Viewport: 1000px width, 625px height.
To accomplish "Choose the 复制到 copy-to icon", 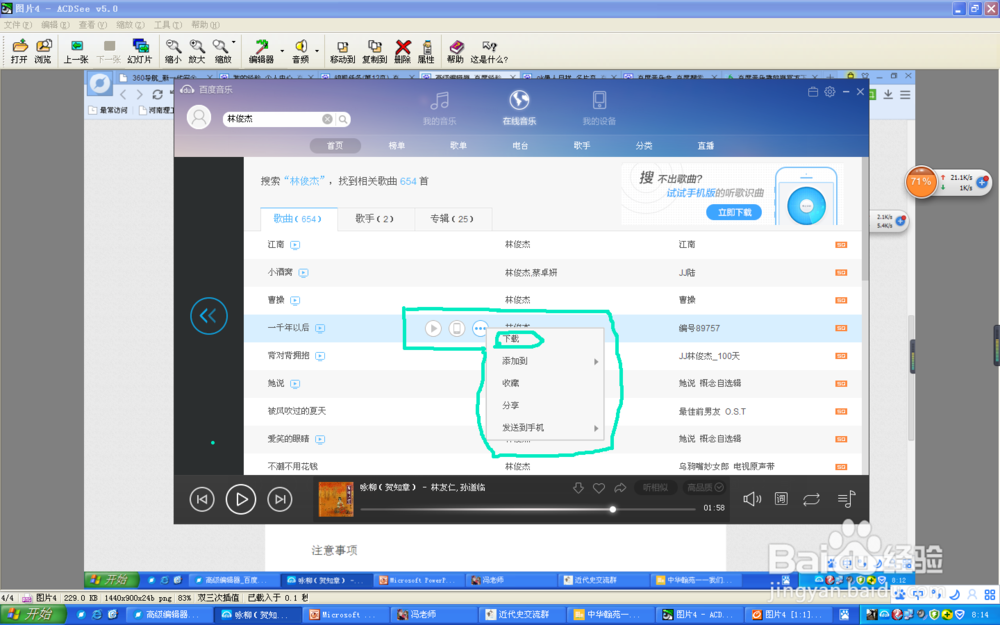I will click(x=374, y=50).
